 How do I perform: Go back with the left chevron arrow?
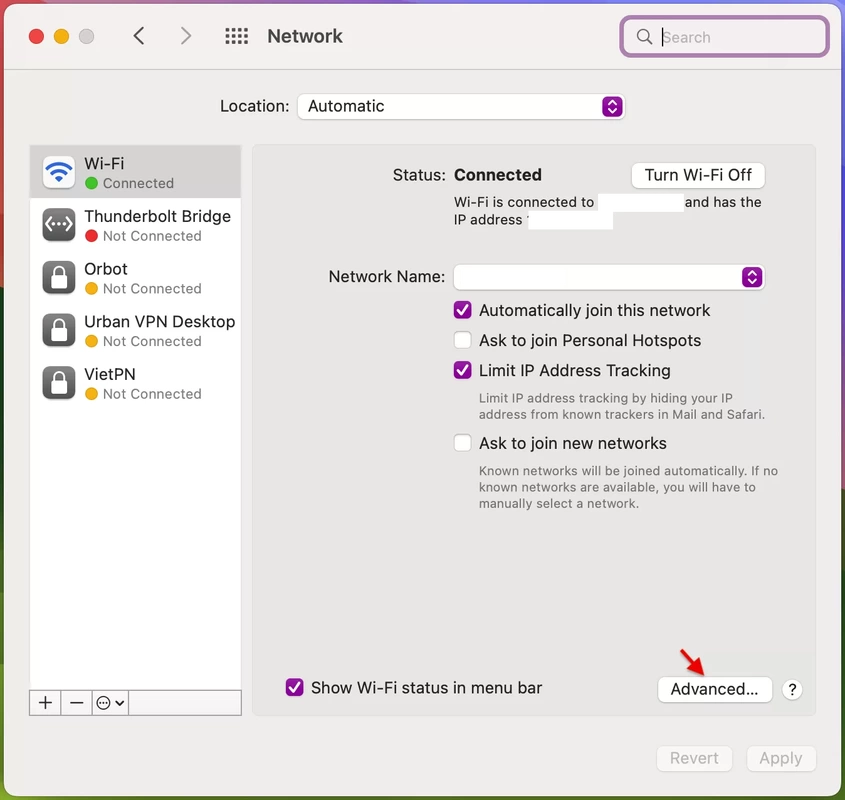click(138, 36)
